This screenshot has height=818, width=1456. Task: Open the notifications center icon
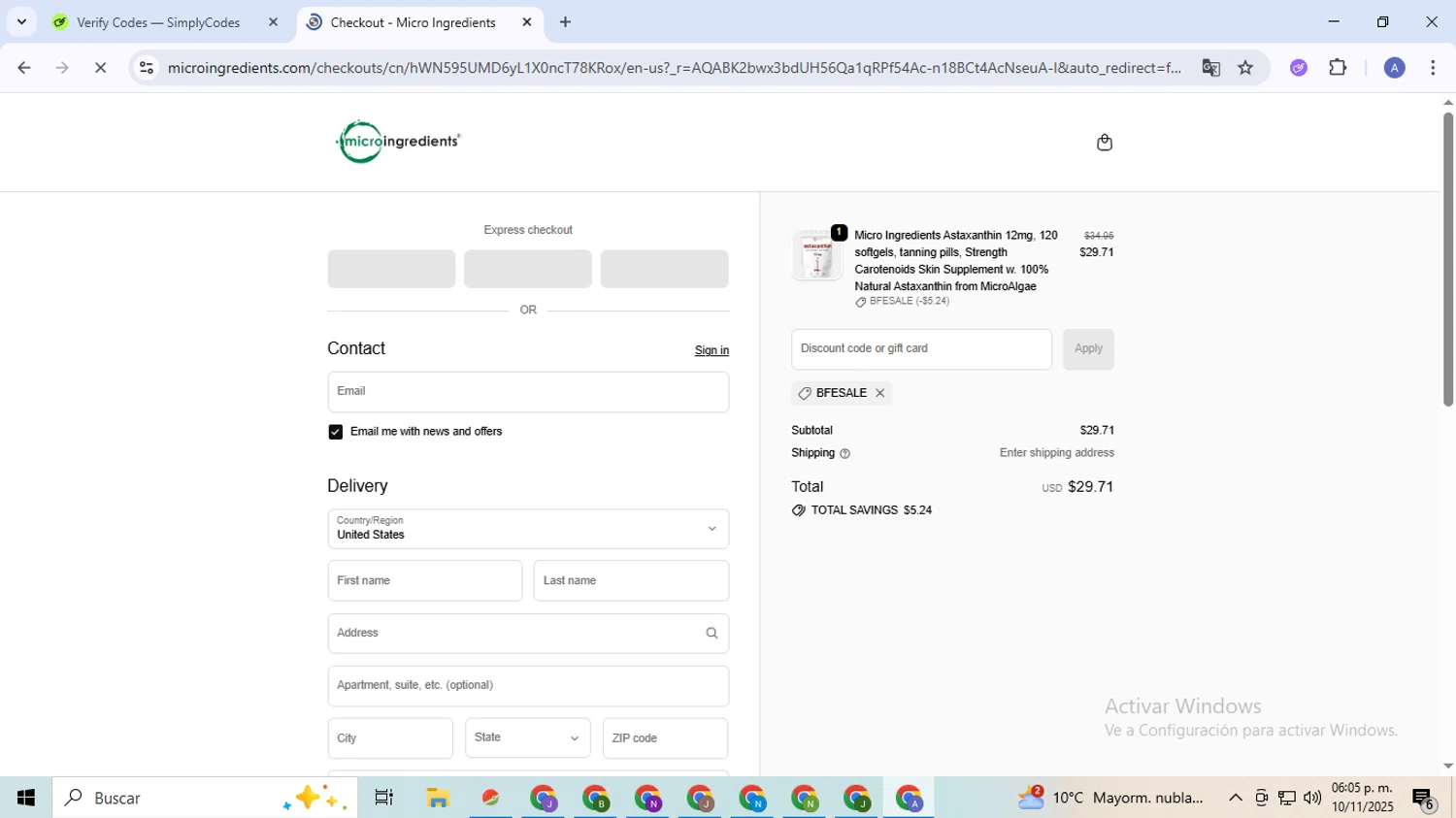click(1424, 799)
